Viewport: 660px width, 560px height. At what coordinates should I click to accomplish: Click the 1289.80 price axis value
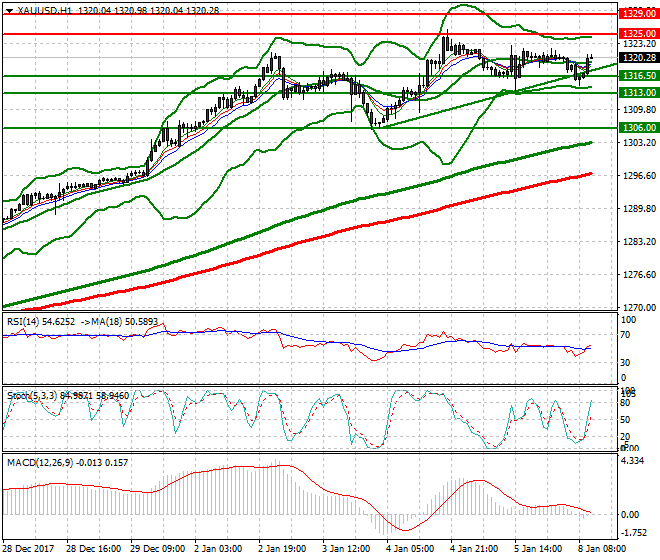pyautogui.click(x=639, y=209)
